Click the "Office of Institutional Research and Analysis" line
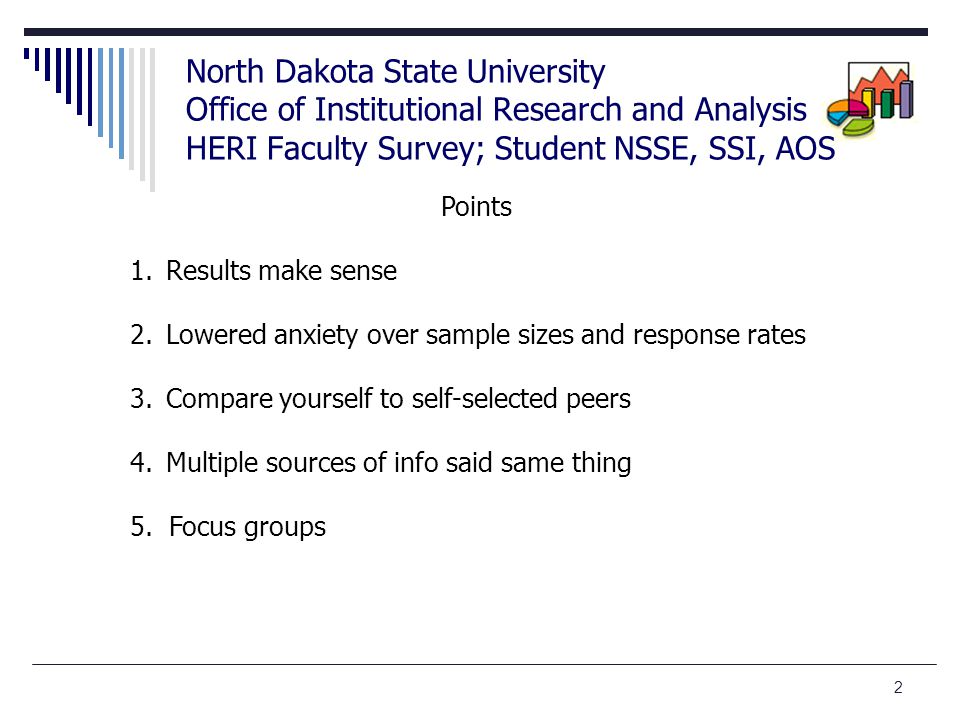 (496, 110)
